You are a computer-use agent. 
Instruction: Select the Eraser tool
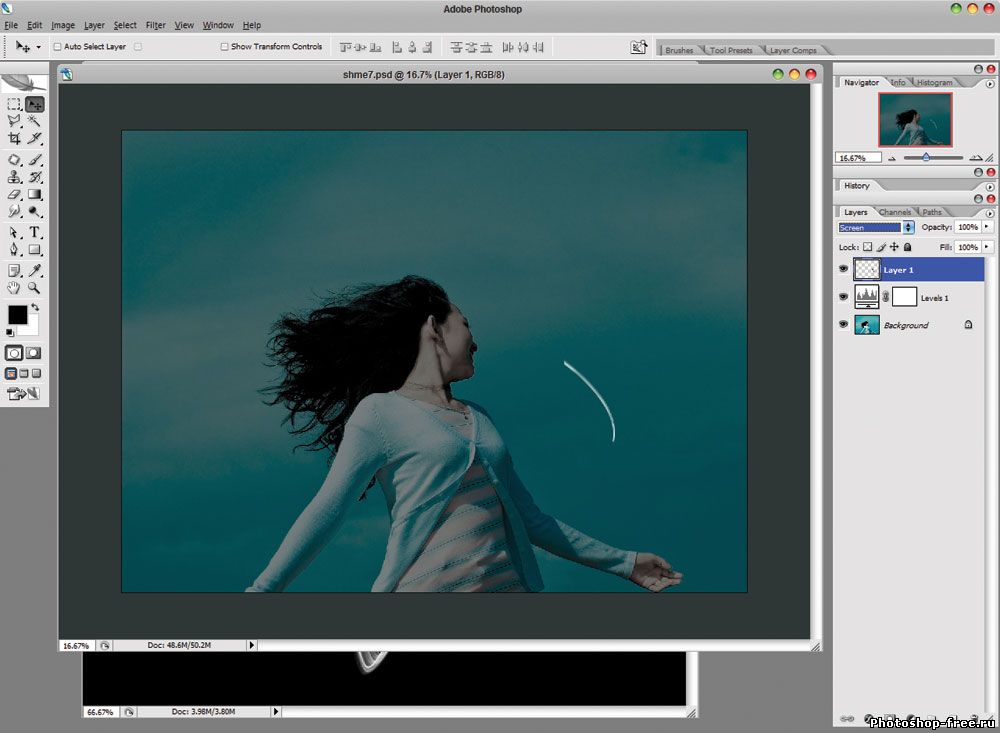[x=14, y=195]
